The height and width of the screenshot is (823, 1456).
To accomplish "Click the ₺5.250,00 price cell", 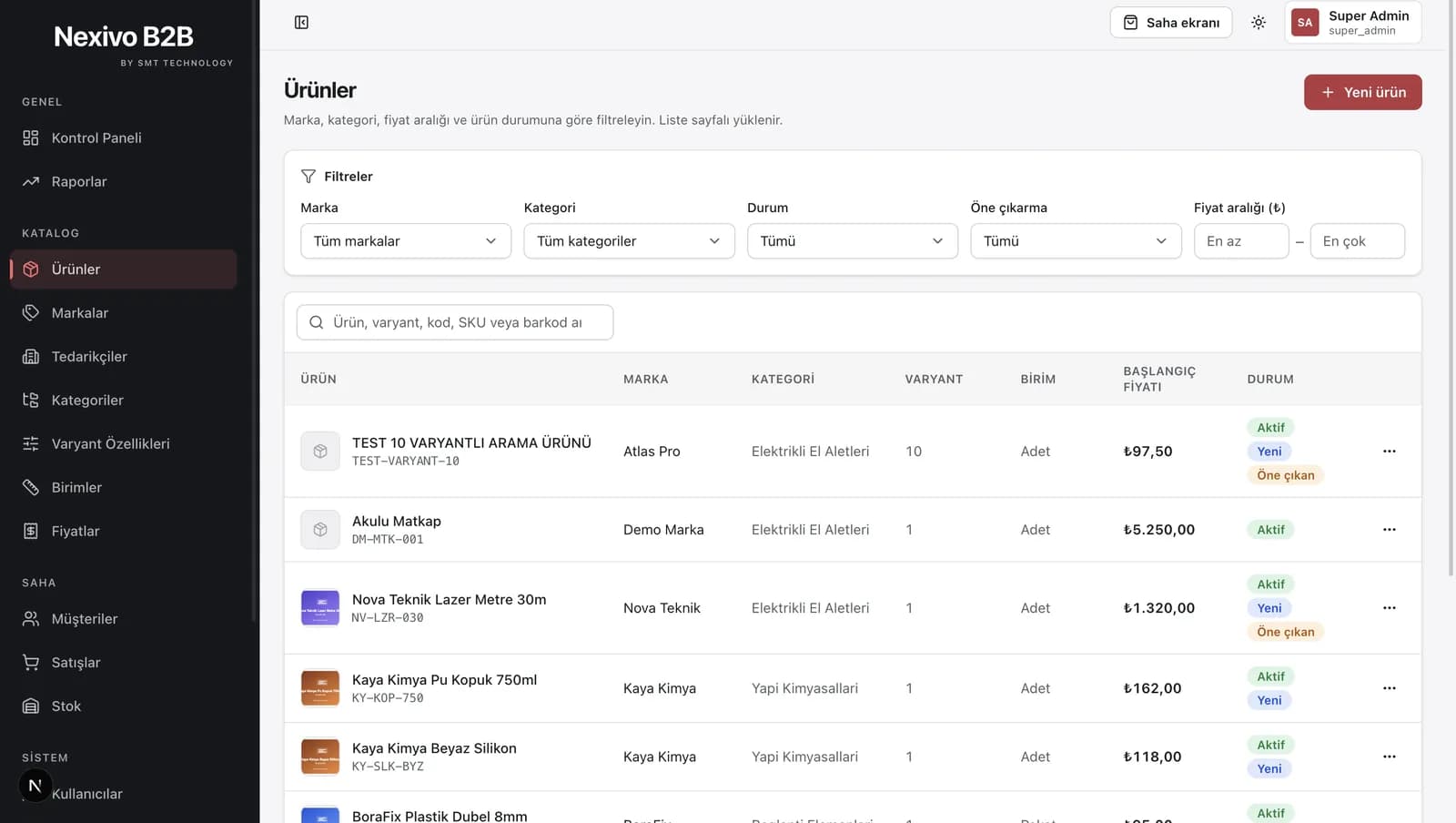I will tap(1158, 529).
